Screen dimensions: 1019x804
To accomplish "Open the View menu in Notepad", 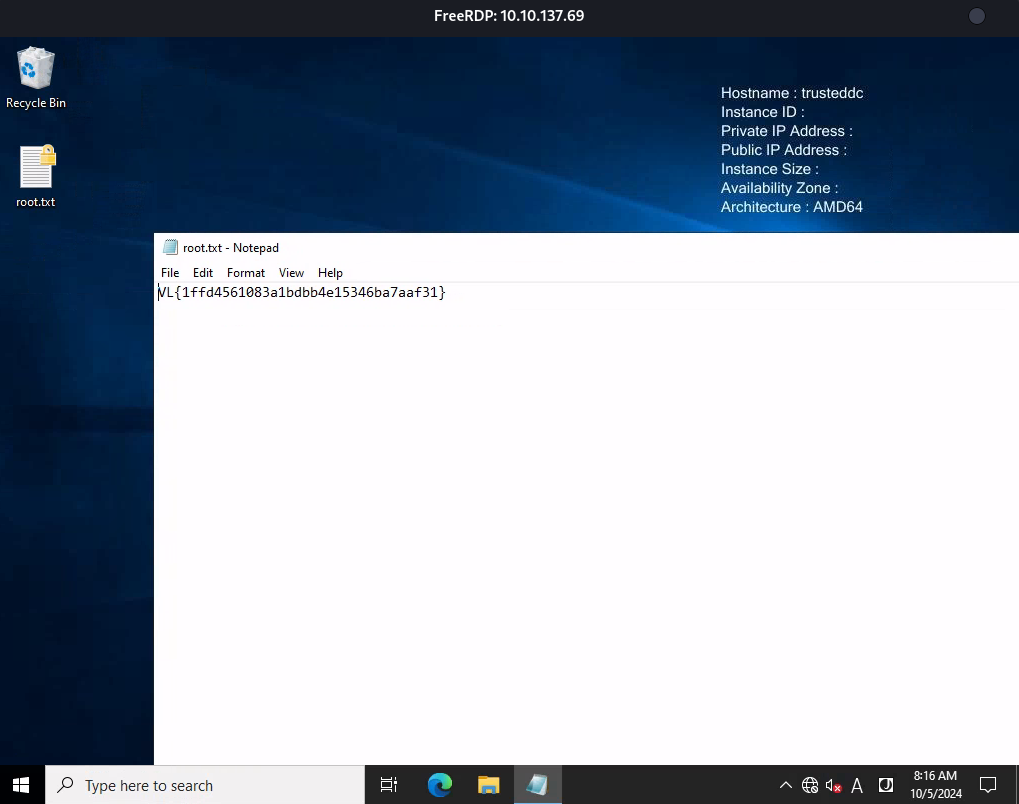I will pos(291,273).
